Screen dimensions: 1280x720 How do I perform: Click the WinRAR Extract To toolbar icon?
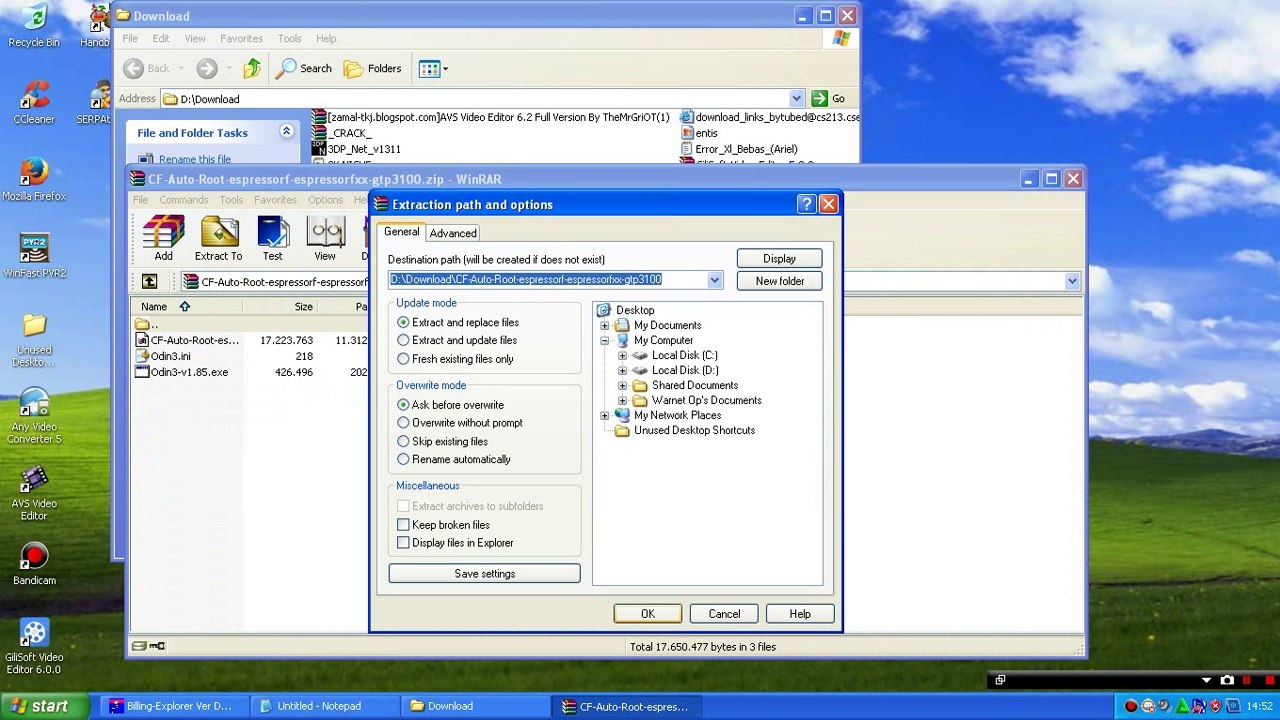coord(218,239)
